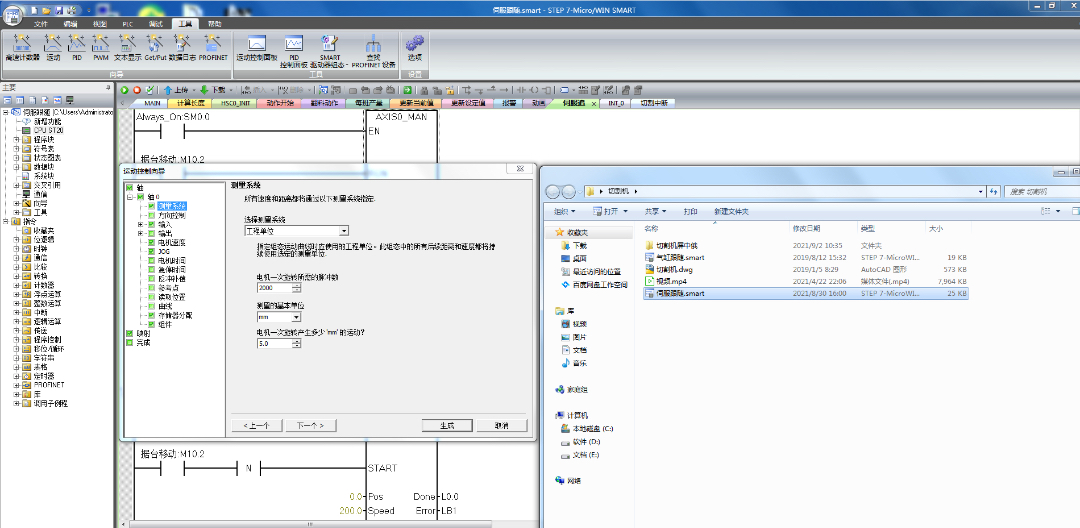Toggle the 映射 checkbox in wizard tree

(129, 333)
